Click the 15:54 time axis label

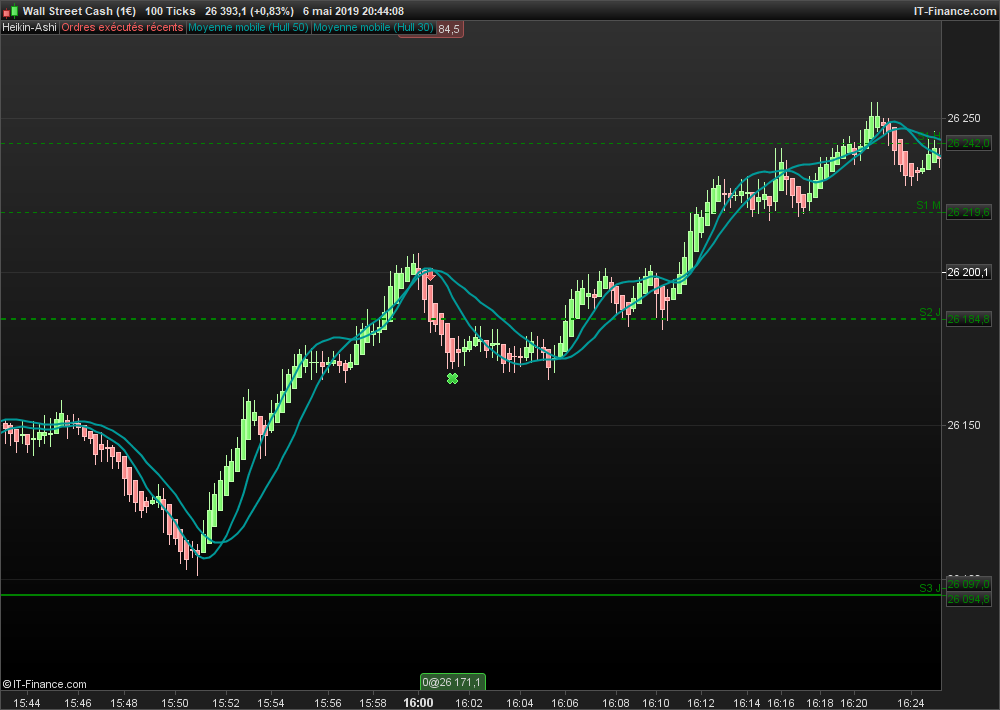click(270, 703)
